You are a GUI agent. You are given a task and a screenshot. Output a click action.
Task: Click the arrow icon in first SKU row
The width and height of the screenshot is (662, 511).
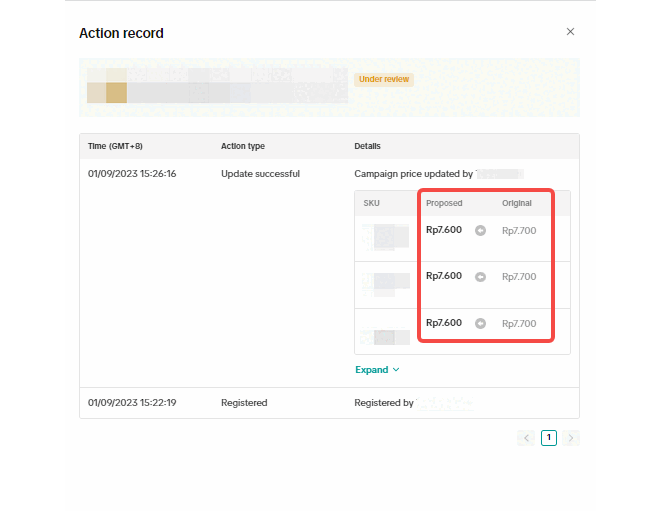click(x=480, y=231)
